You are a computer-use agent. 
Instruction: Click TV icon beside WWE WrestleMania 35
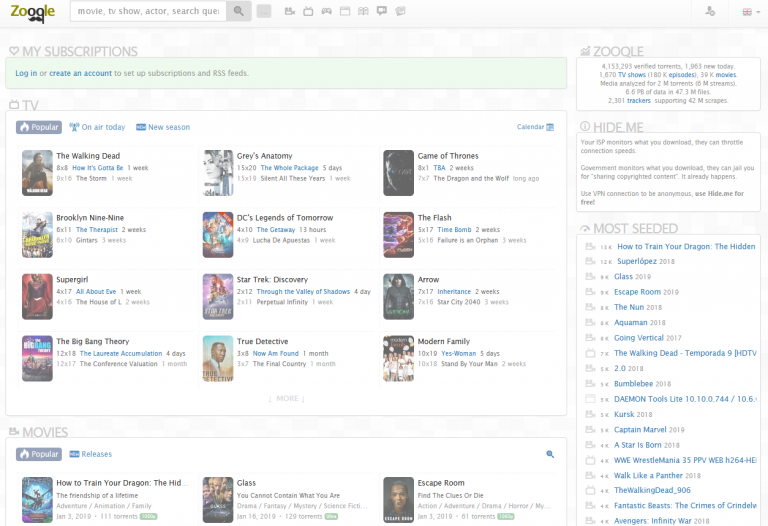pos(590,460)
